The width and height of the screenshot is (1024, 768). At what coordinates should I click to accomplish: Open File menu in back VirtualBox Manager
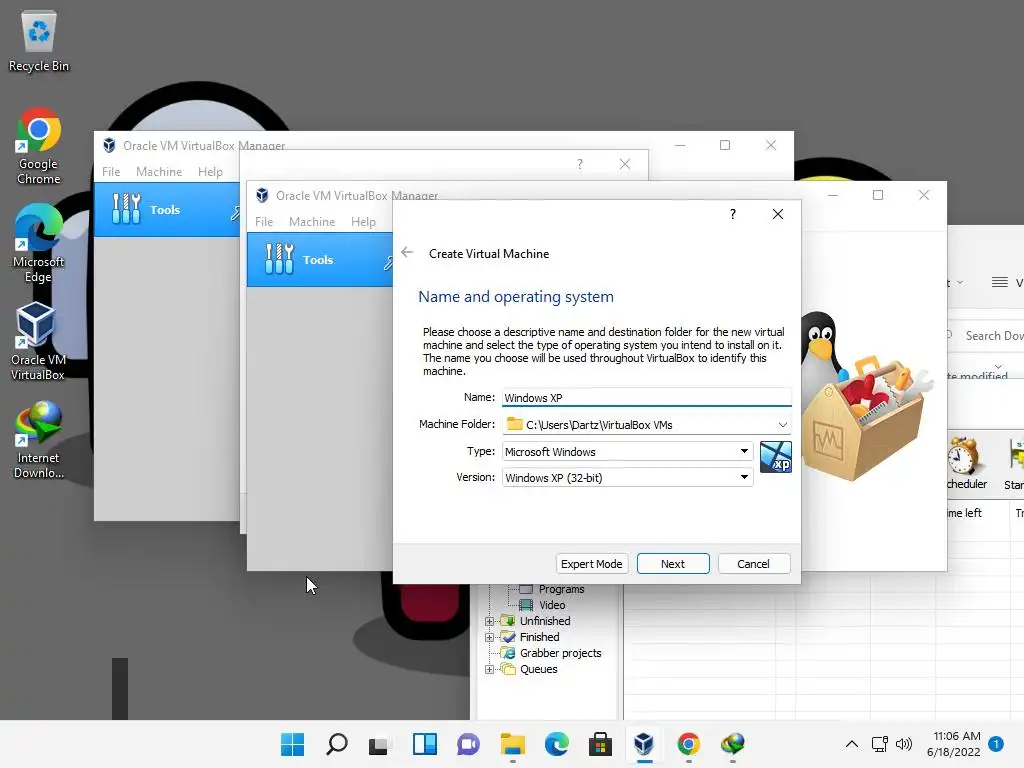pos(111,171)
